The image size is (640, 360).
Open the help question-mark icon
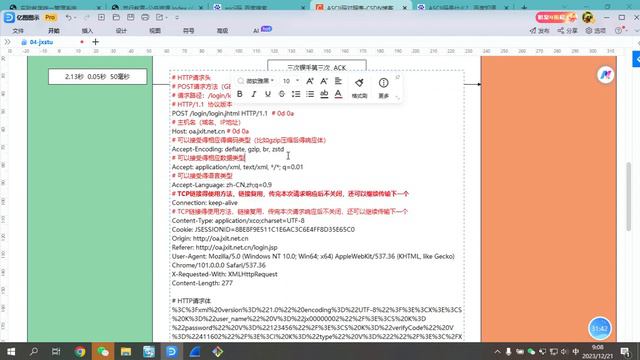click(619, 31)
